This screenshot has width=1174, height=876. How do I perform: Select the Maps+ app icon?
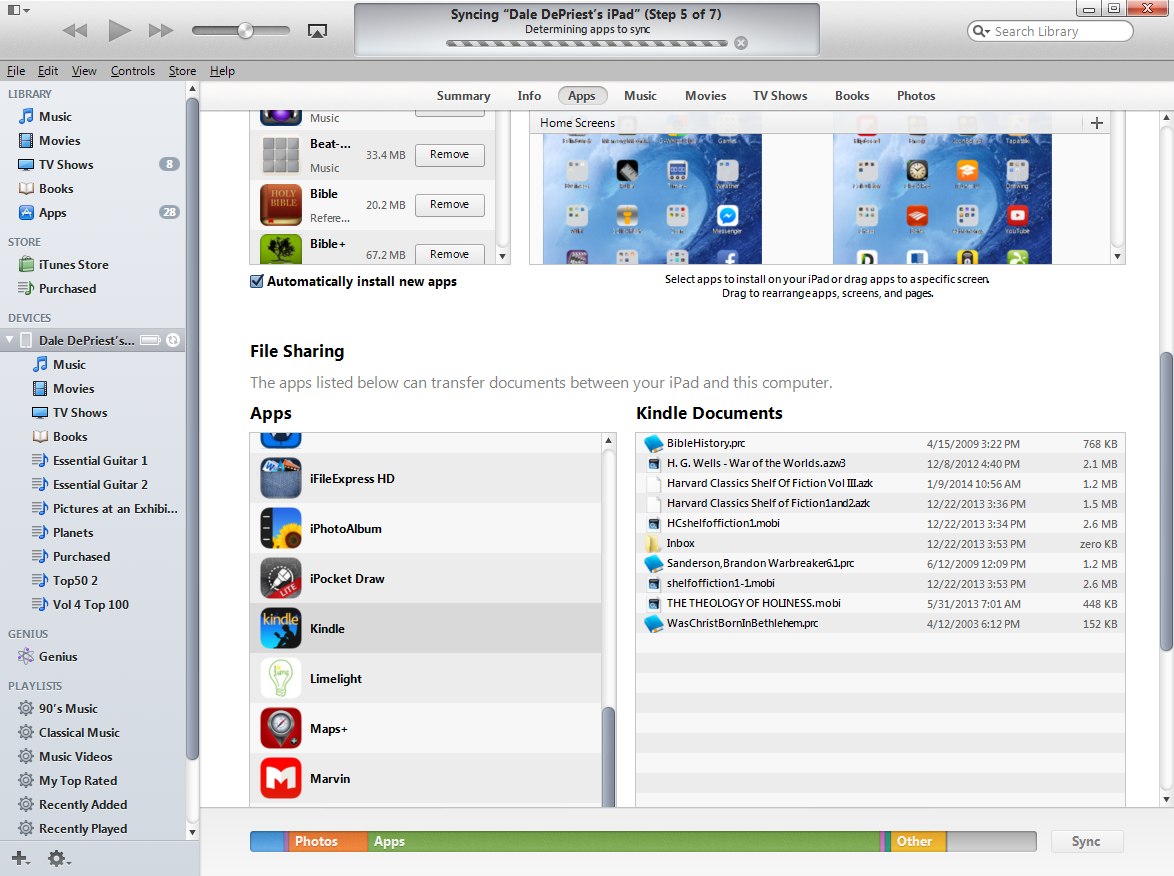281,728
